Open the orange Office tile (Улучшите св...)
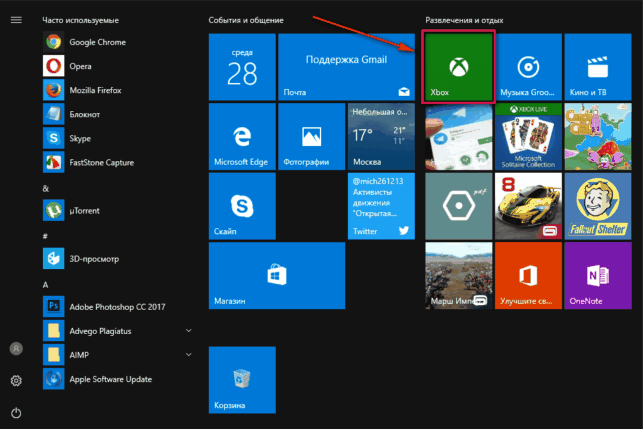The height and width of the screenshot is (429, 643). (528, 276)
